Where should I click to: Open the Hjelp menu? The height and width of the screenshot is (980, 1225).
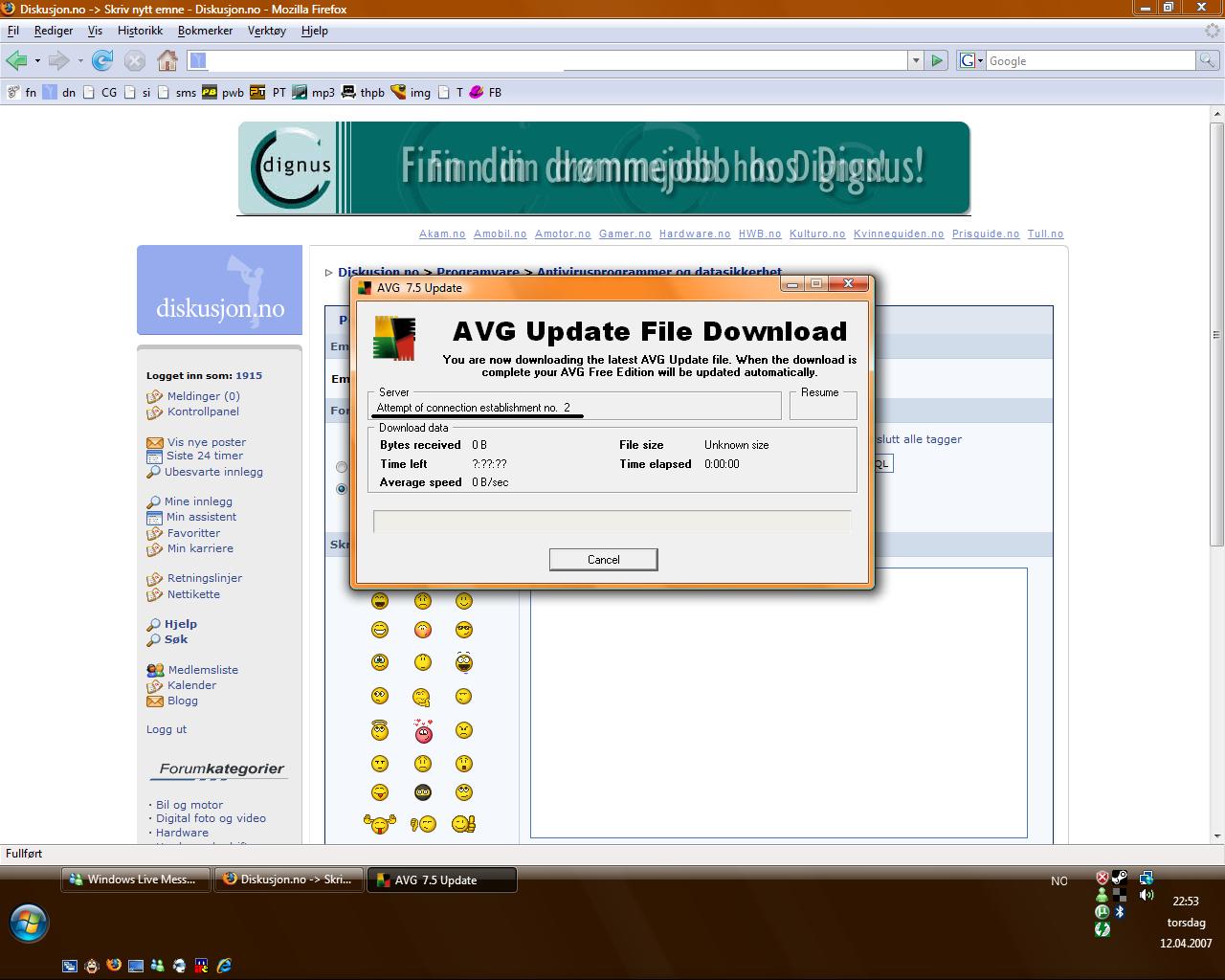coord(314,31)
